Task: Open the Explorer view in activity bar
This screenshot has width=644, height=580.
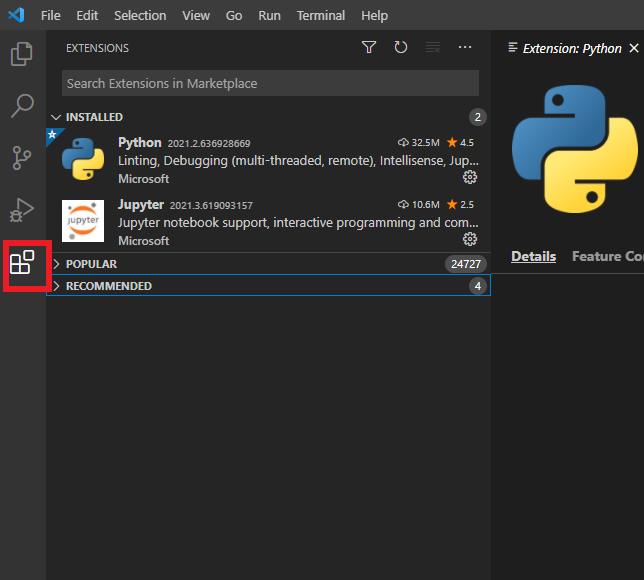Action: (x=22, y=54)
